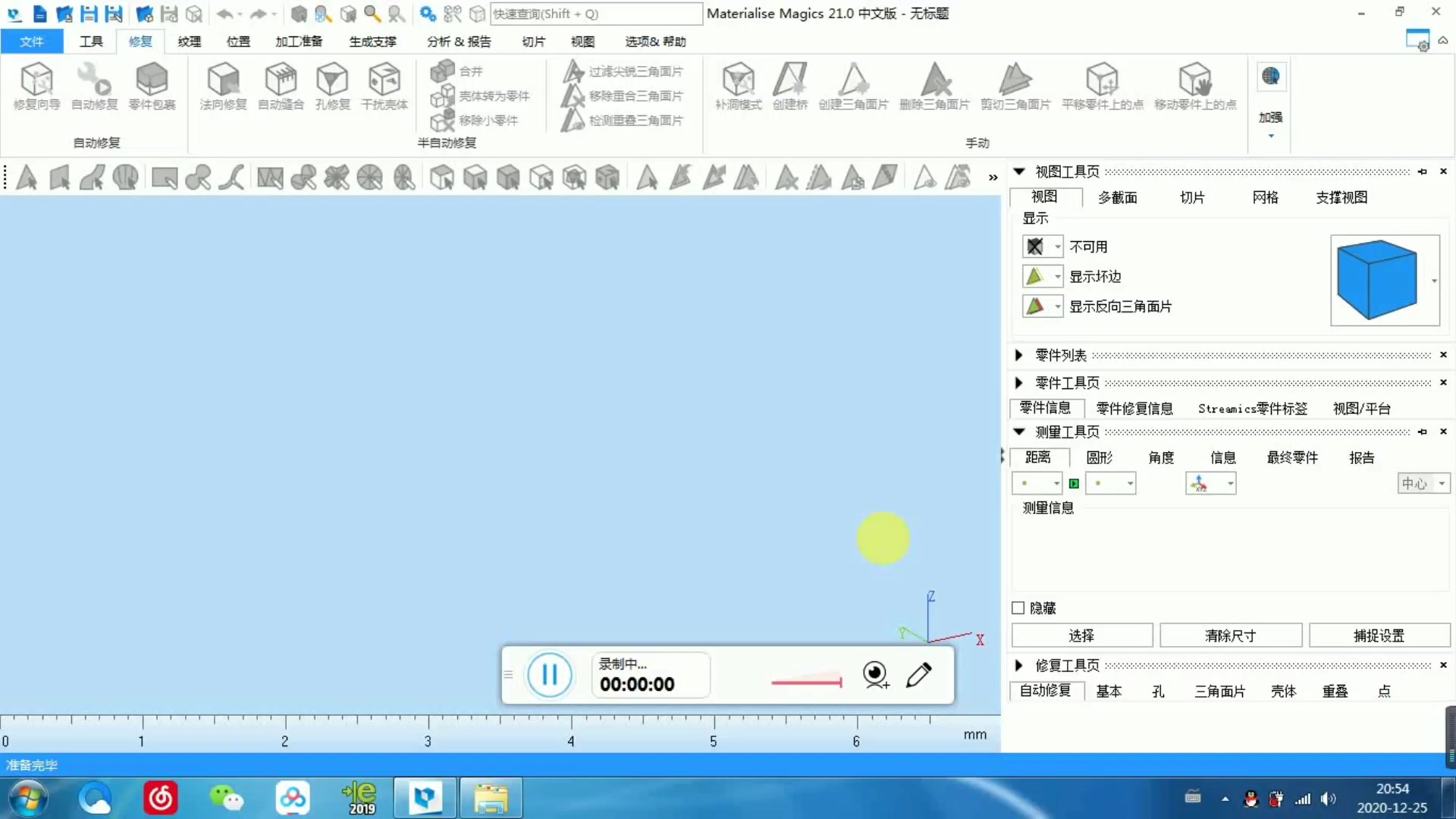This screenshot has width=1456, height=819.
Task: Click 移除重合三角面片 tool
Action: pyautogui.click(x=622, y=96)
